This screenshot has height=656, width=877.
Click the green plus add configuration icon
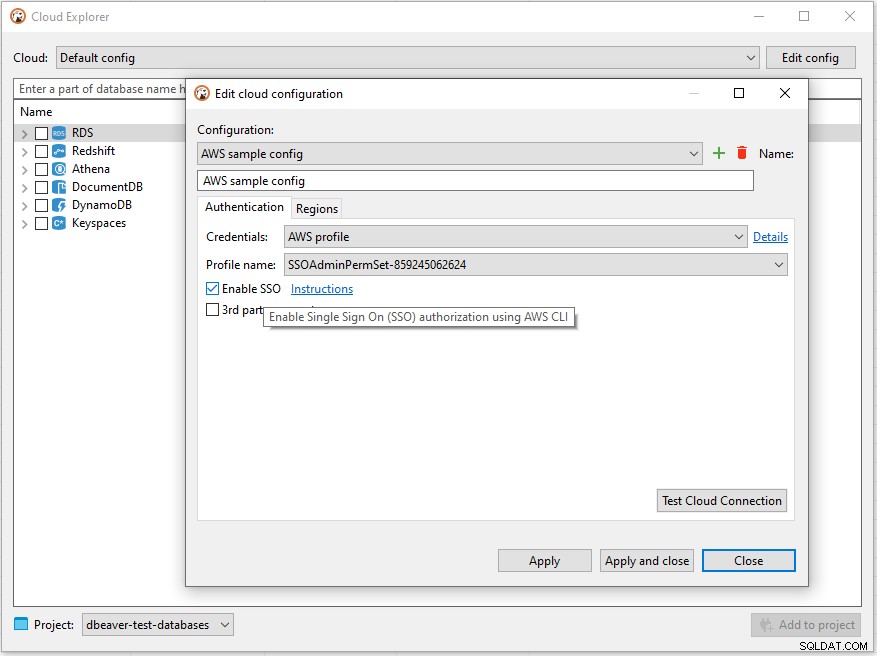[719, 153]
